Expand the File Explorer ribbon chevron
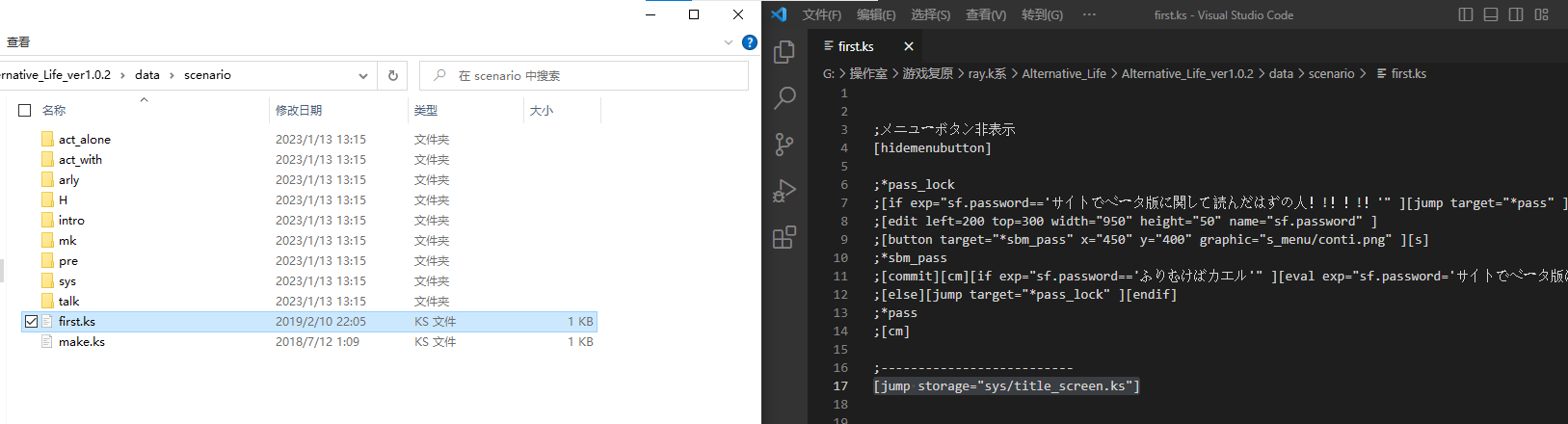The height and width of the screenshot is (424, 1568). click(x=729, y=42)
